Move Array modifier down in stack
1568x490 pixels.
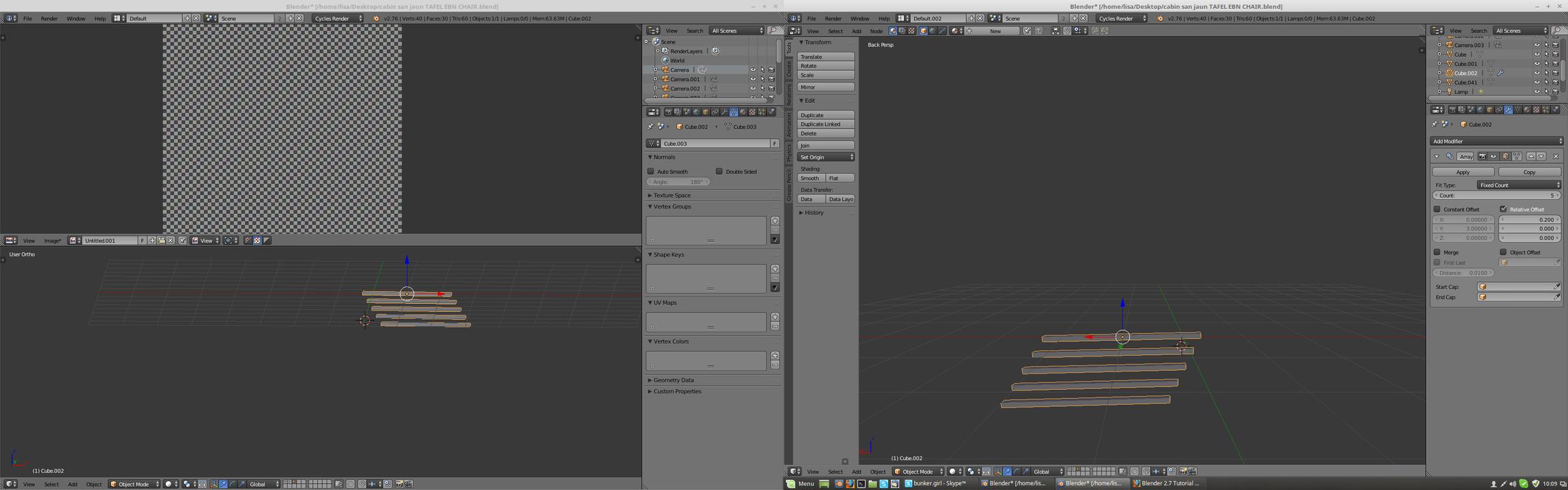[1541, 156]
